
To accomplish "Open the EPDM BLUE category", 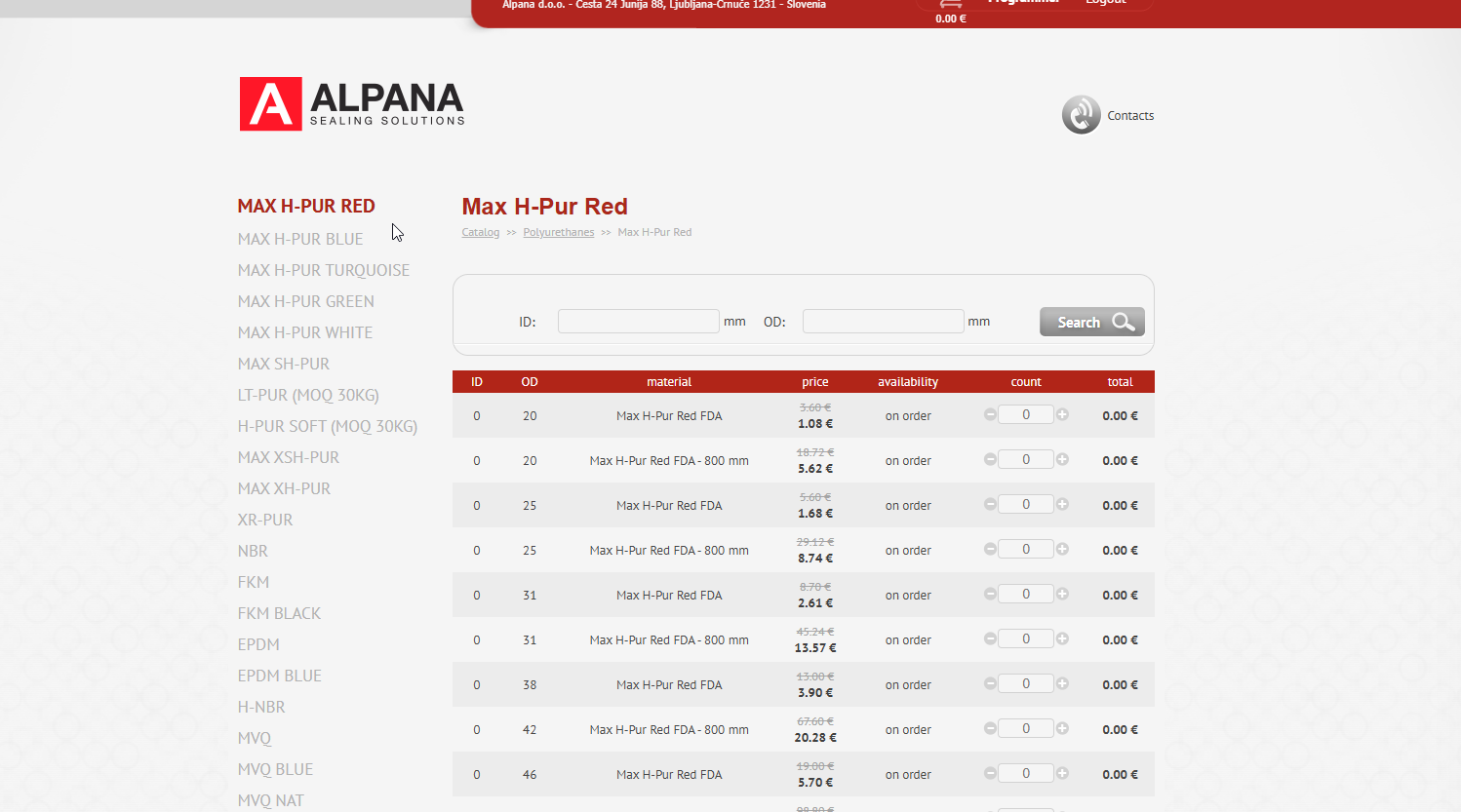I will [280, 676].
